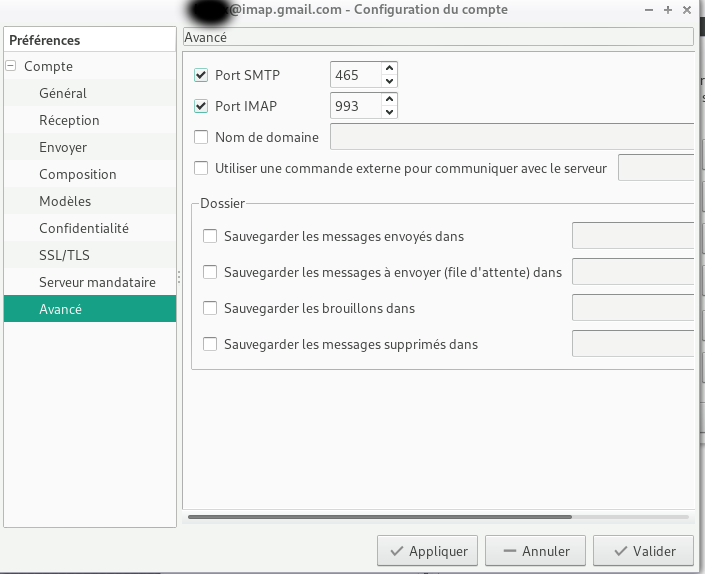Click the pane divider handle dots
The height and width of the screenshot is (574, 705).
coord(179,277)
